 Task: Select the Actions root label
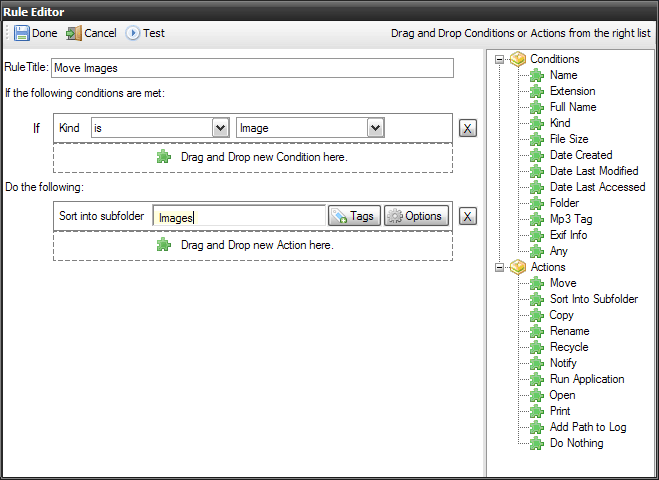pos(548,267)
